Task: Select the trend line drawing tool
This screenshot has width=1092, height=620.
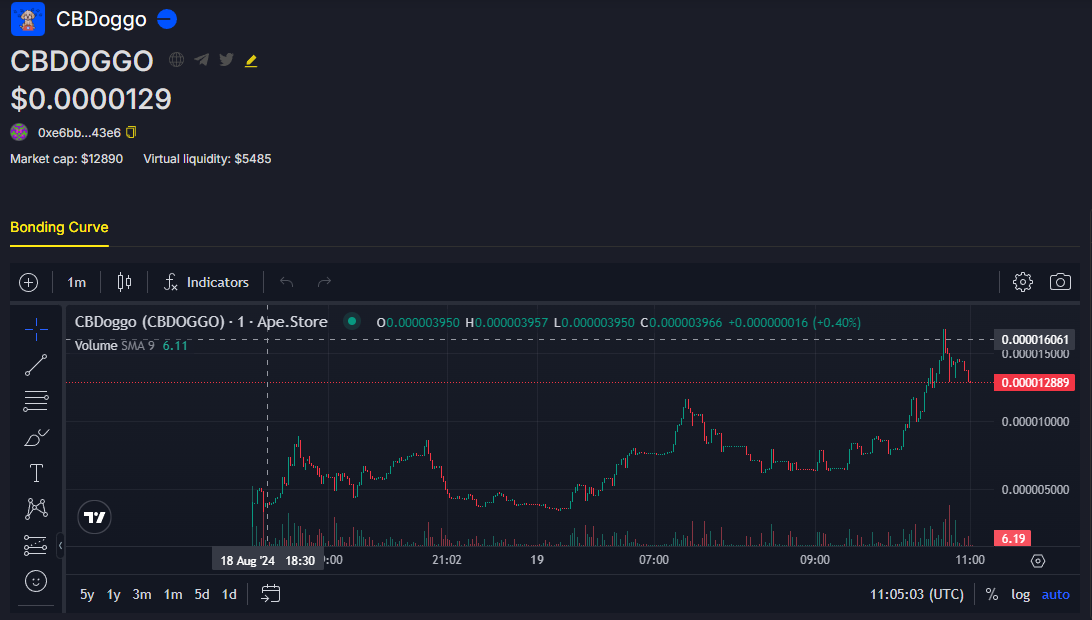Action: coord(36,364)
